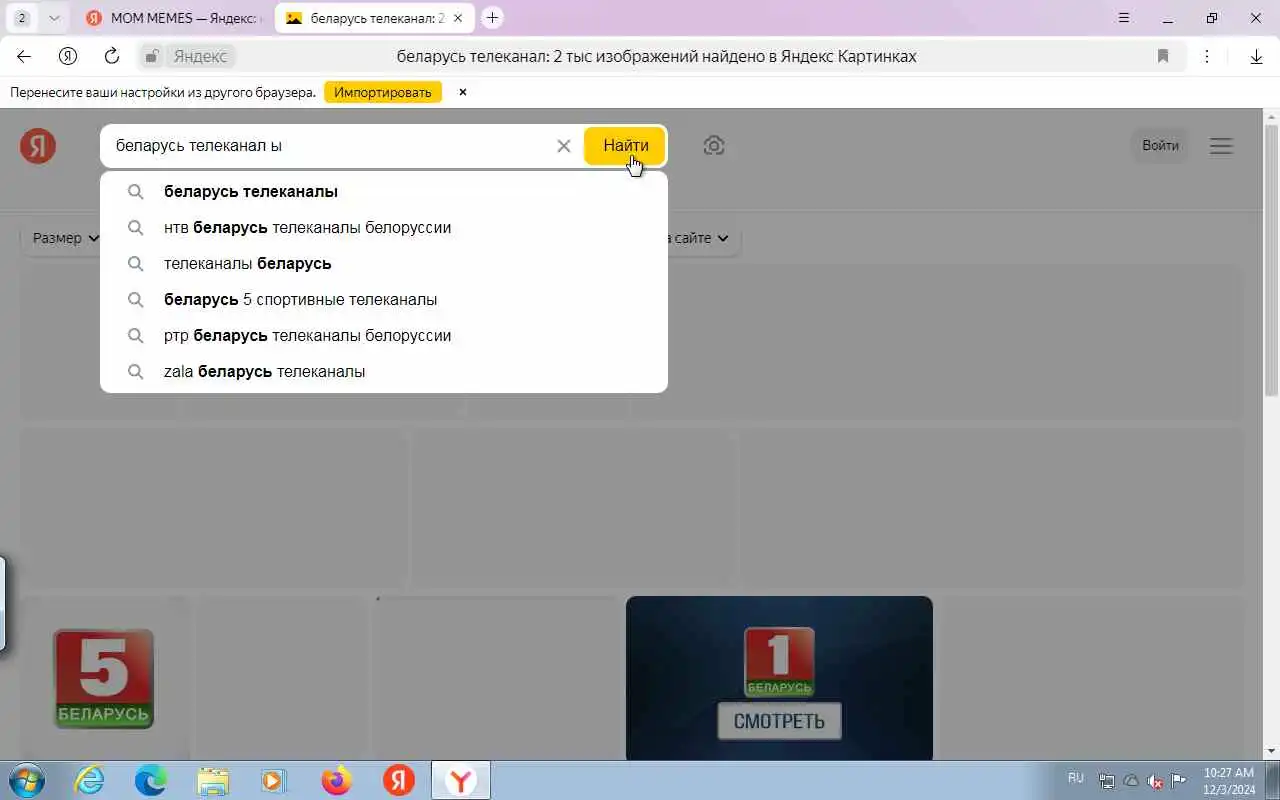Click Найти search button
The width and height of the screenshot is (1280, 800).
(625, 146)
